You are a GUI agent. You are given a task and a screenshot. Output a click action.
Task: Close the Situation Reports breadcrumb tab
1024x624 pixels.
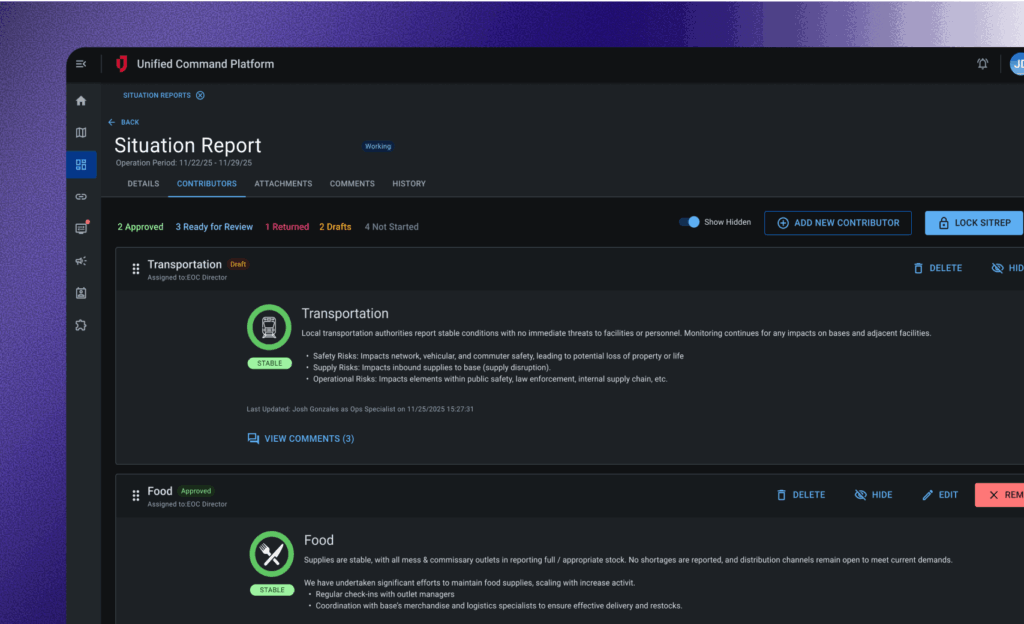click(200, 95)
